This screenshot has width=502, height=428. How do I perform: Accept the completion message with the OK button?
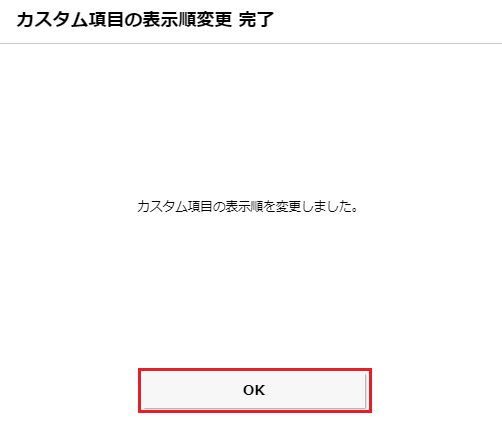tap(255, 390)
